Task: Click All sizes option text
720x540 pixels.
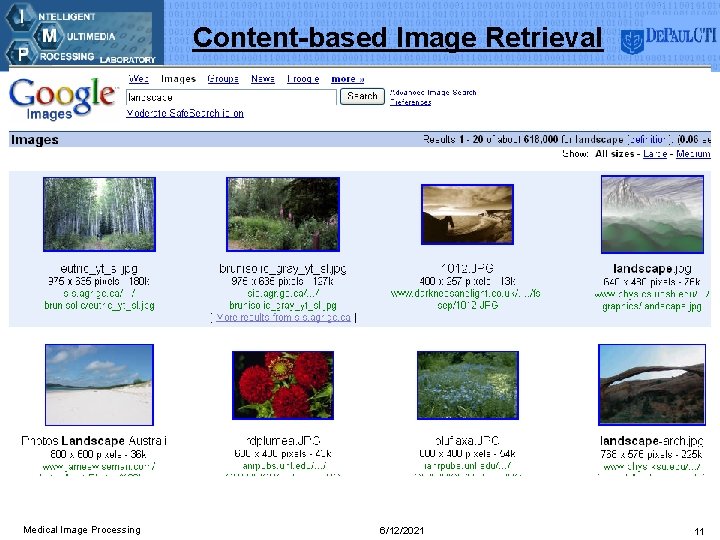Action: click(x=614, y=154)
